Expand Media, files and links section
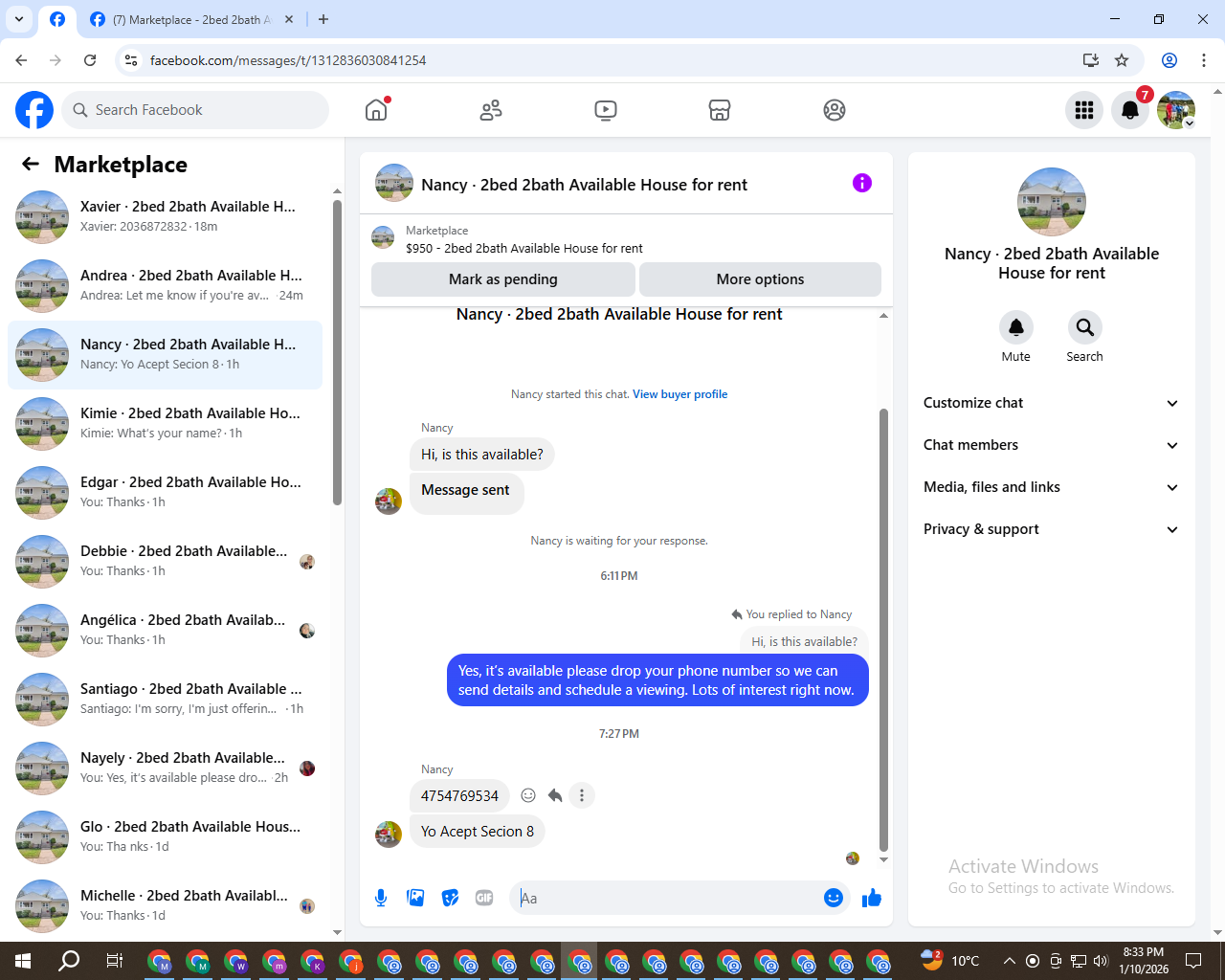The image size is (1225, 980). 1051,487
